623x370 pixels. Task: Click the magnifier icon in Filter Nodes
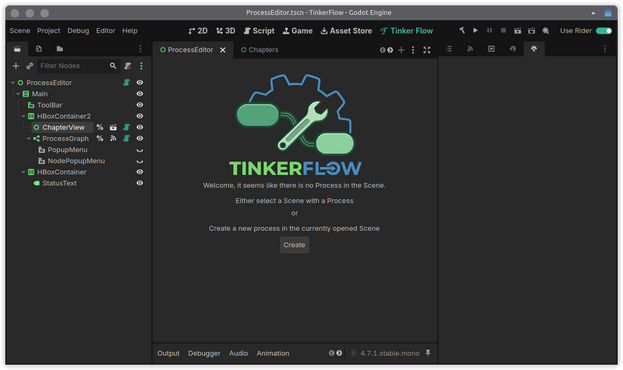[113, 66]
